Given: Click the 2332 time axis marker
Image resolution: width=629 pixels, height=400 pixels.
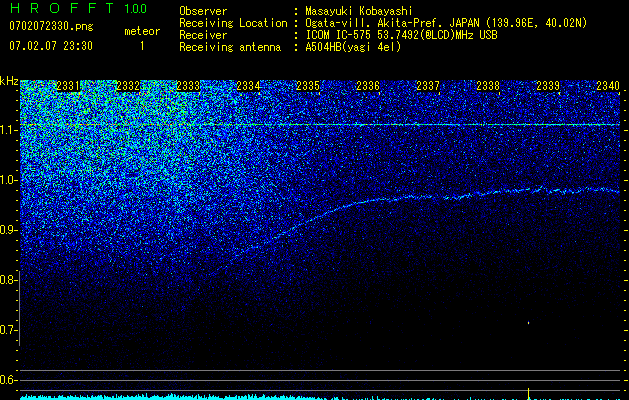Looking at the screenshot, I should pyautogui.click(x=128, y=86).
